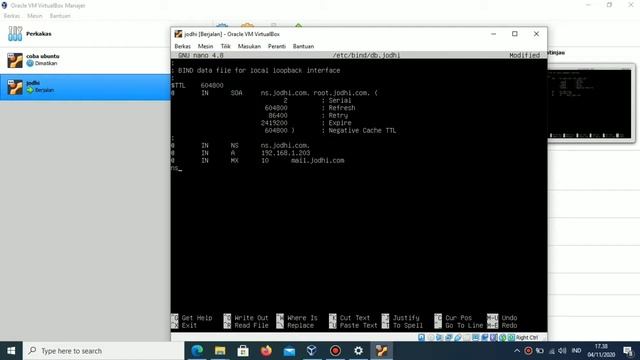The width and height of the screenshot is (640, 360).
Task: Click /etc/bind/db.jodhi filename in nano header
Action: pos(366,55)
